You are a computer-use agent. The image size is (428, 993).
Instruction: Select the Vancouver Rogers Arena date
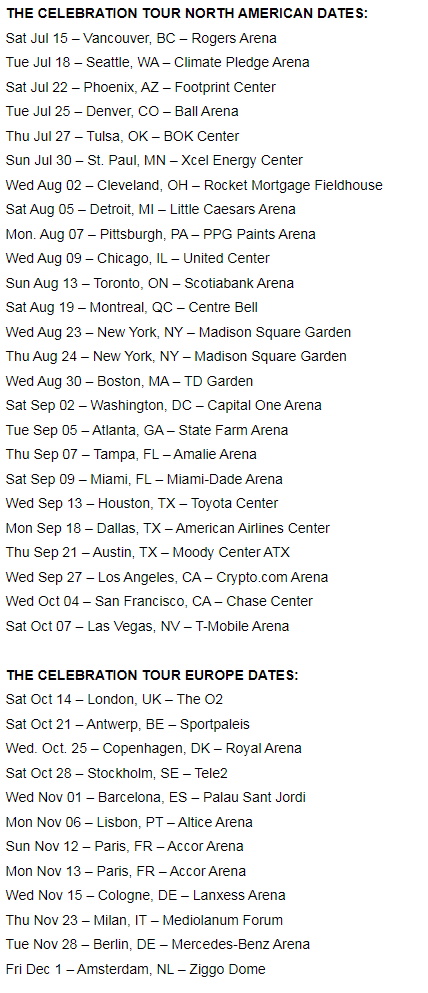141,38
